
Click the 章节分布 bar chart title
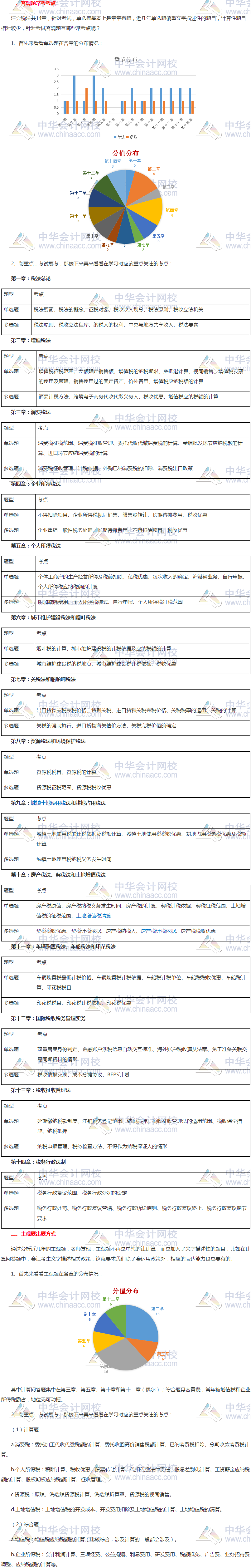[125, 60]
